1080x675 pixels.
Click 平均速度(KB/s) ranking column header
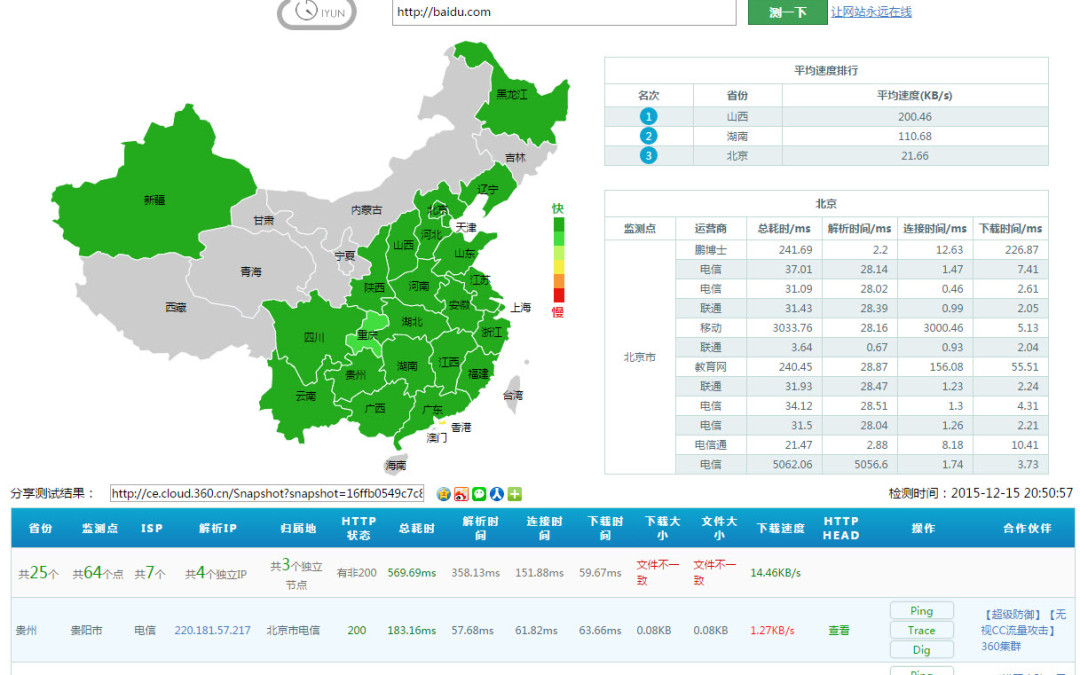coord(914,95)
